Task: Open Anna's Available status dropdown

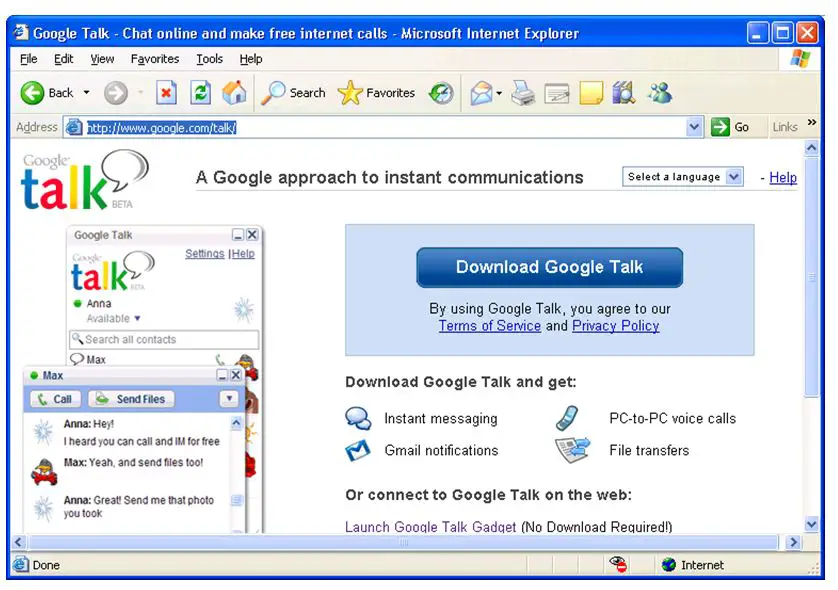Action: click(x=113, y=319)
